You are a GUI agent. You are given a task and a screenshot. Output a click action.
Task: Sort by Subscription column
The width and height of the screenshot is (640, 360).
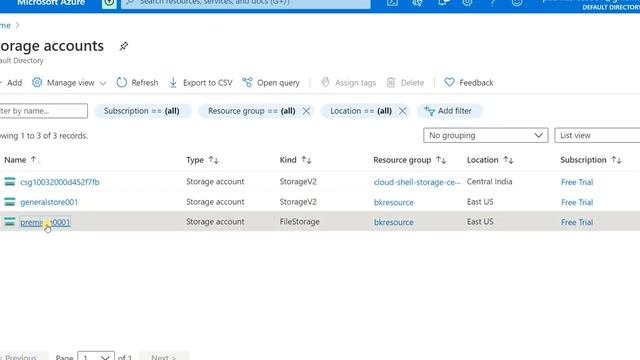click(x=591, y=160)
